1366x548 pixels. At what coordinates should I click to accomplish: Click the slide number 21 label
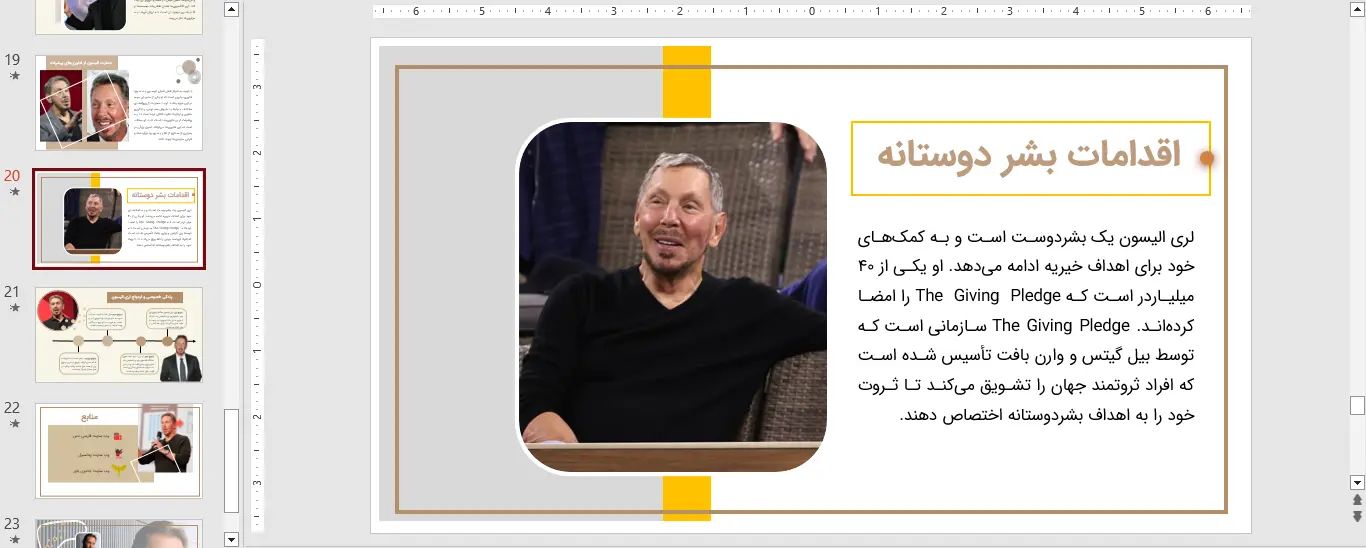coord(12,292)
